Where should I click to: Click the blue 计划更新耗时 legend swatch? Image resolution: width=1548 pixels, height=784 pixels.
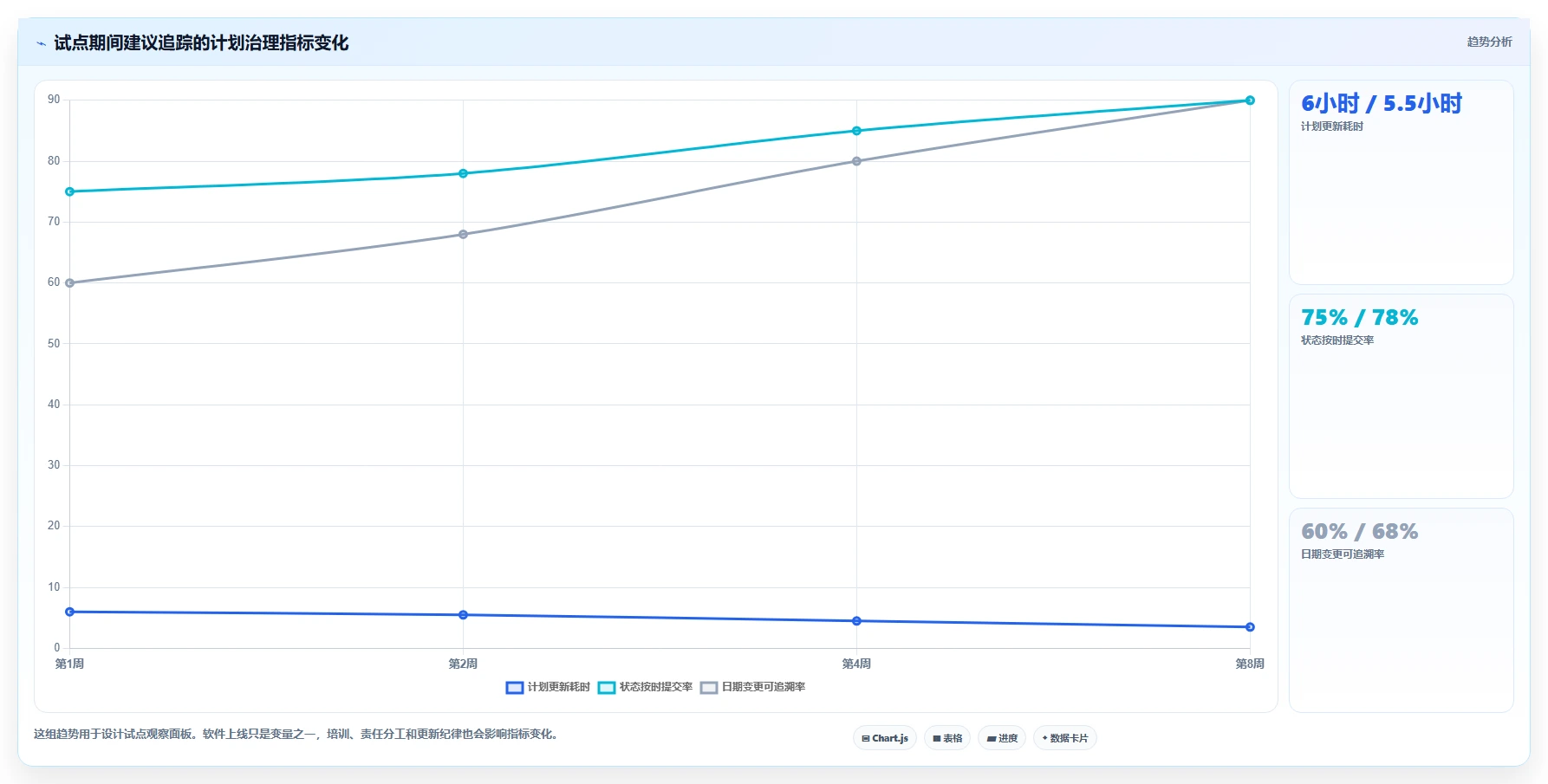tap(515, 688)
